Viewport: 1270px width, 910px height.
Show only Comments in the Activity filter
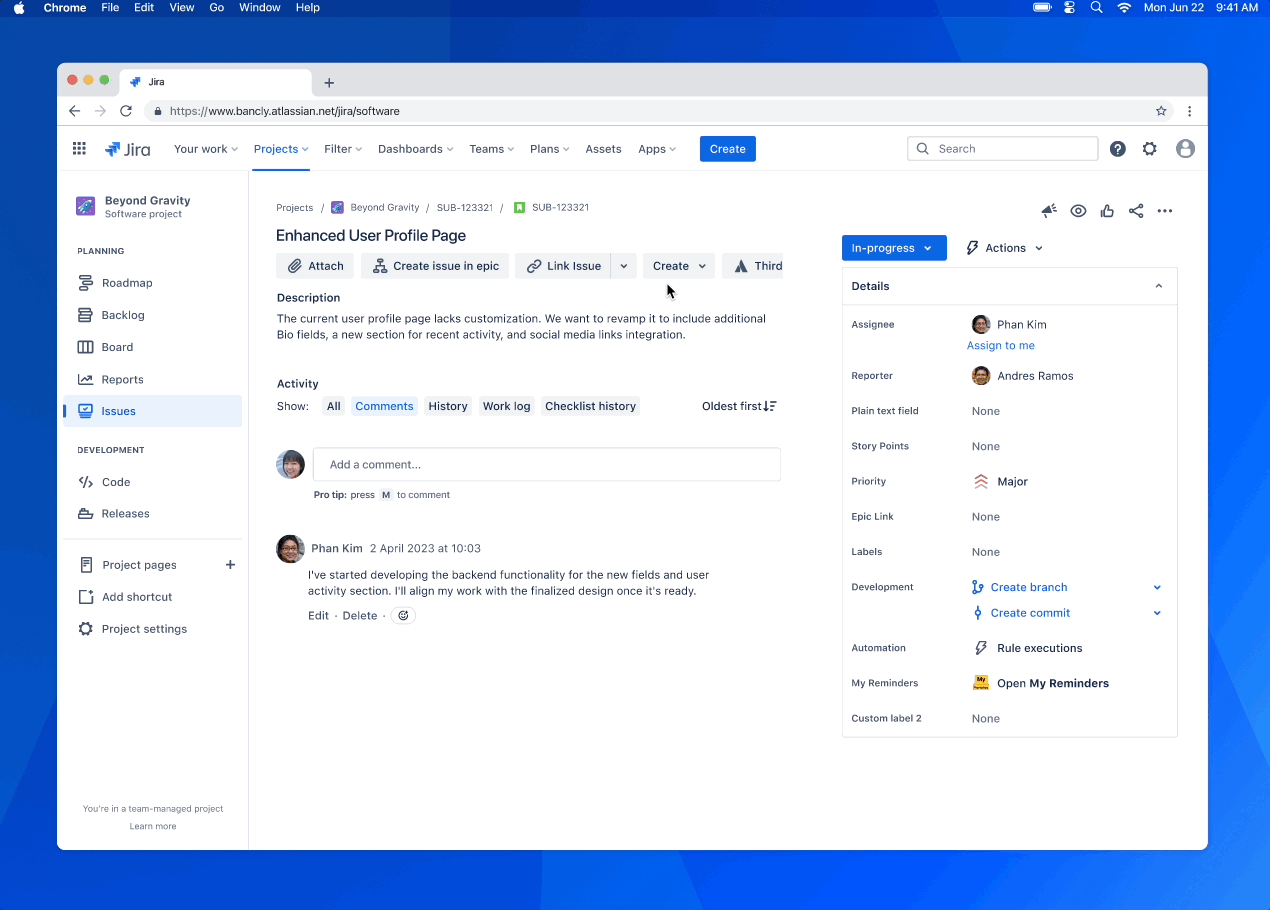pyautogui.click(x=384, y=406)
